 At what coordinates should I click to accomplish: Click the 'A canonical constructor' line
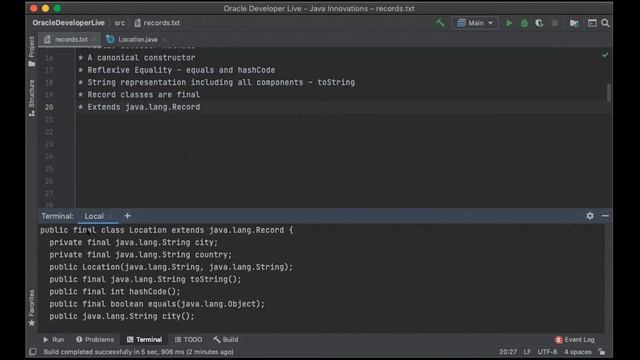coord(136,58)
